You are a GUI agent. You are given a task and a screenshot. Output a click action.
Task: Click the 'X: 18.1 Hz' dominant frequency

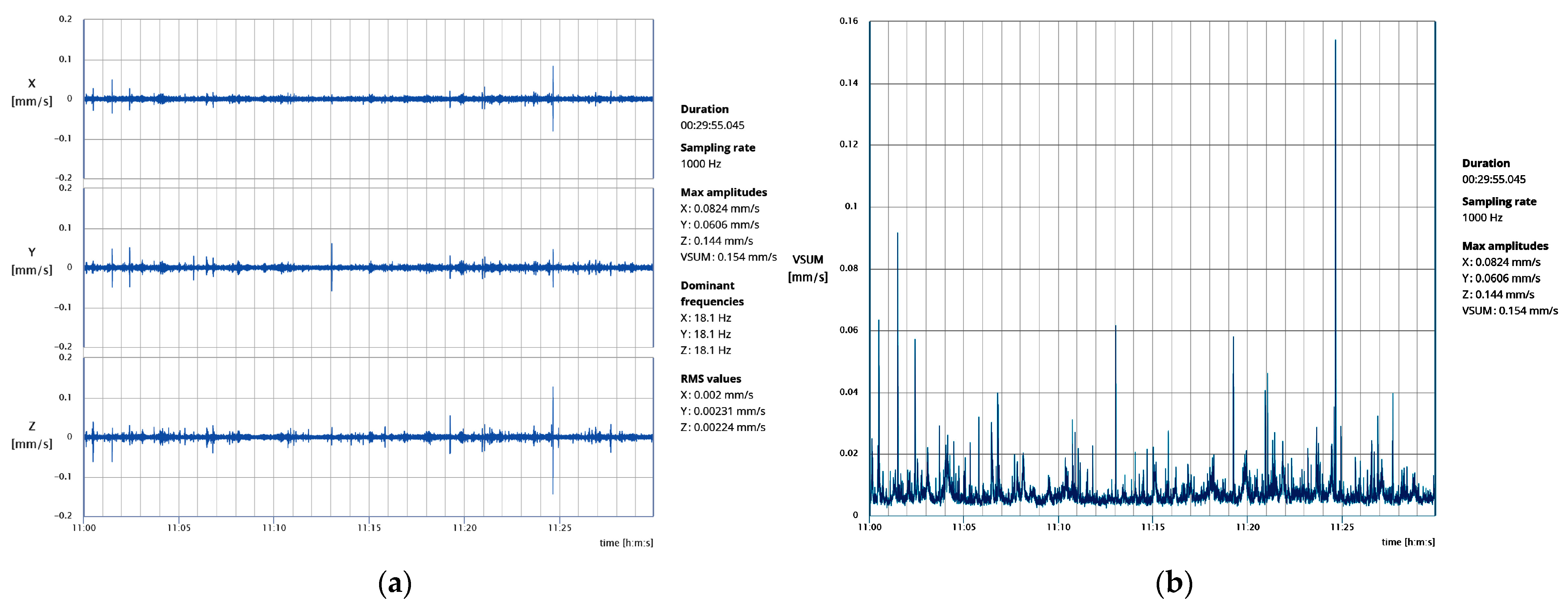coord(705,318)
